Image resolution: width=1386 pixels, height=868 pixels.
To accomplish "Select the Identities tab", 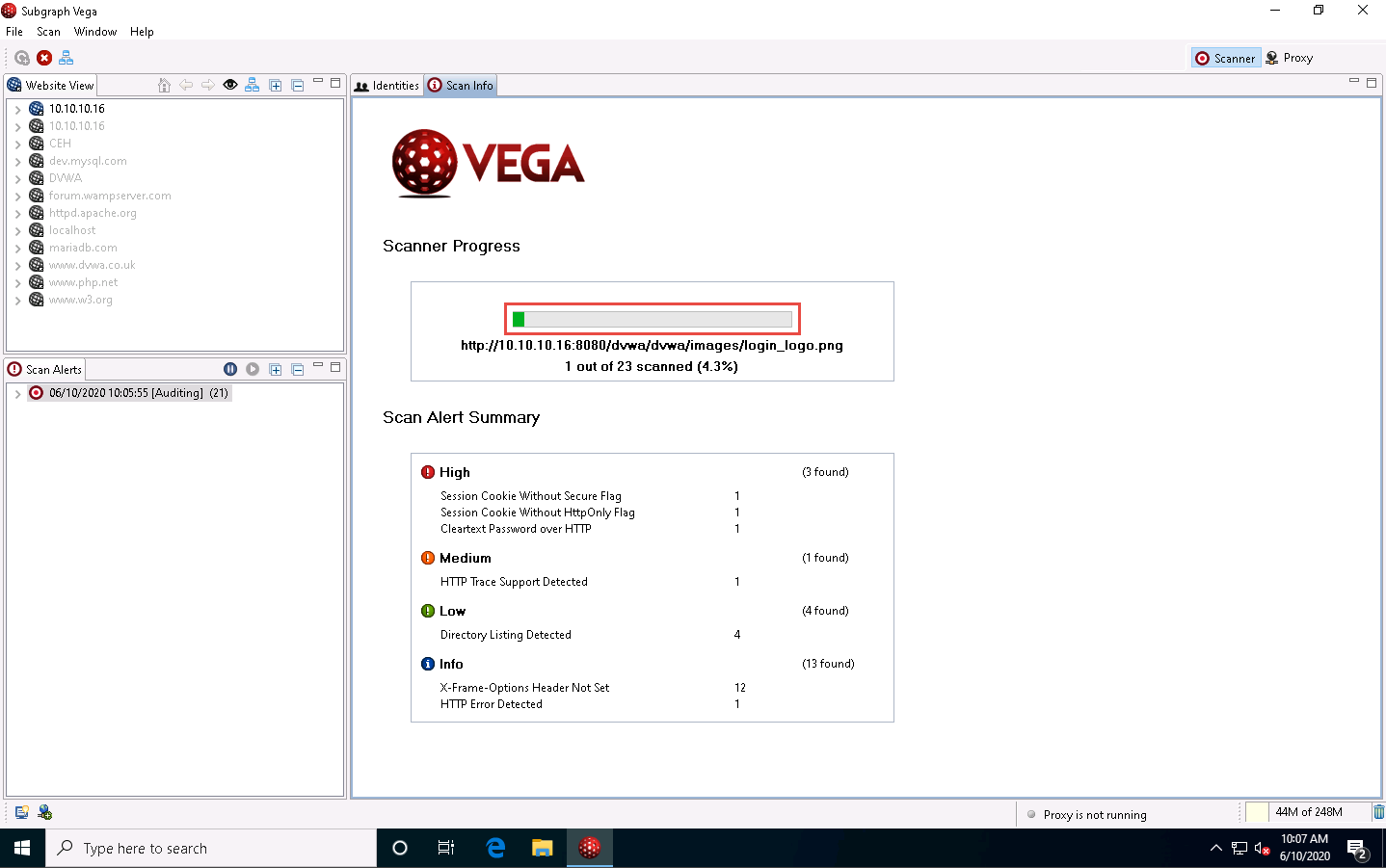I will pos(386,86).
